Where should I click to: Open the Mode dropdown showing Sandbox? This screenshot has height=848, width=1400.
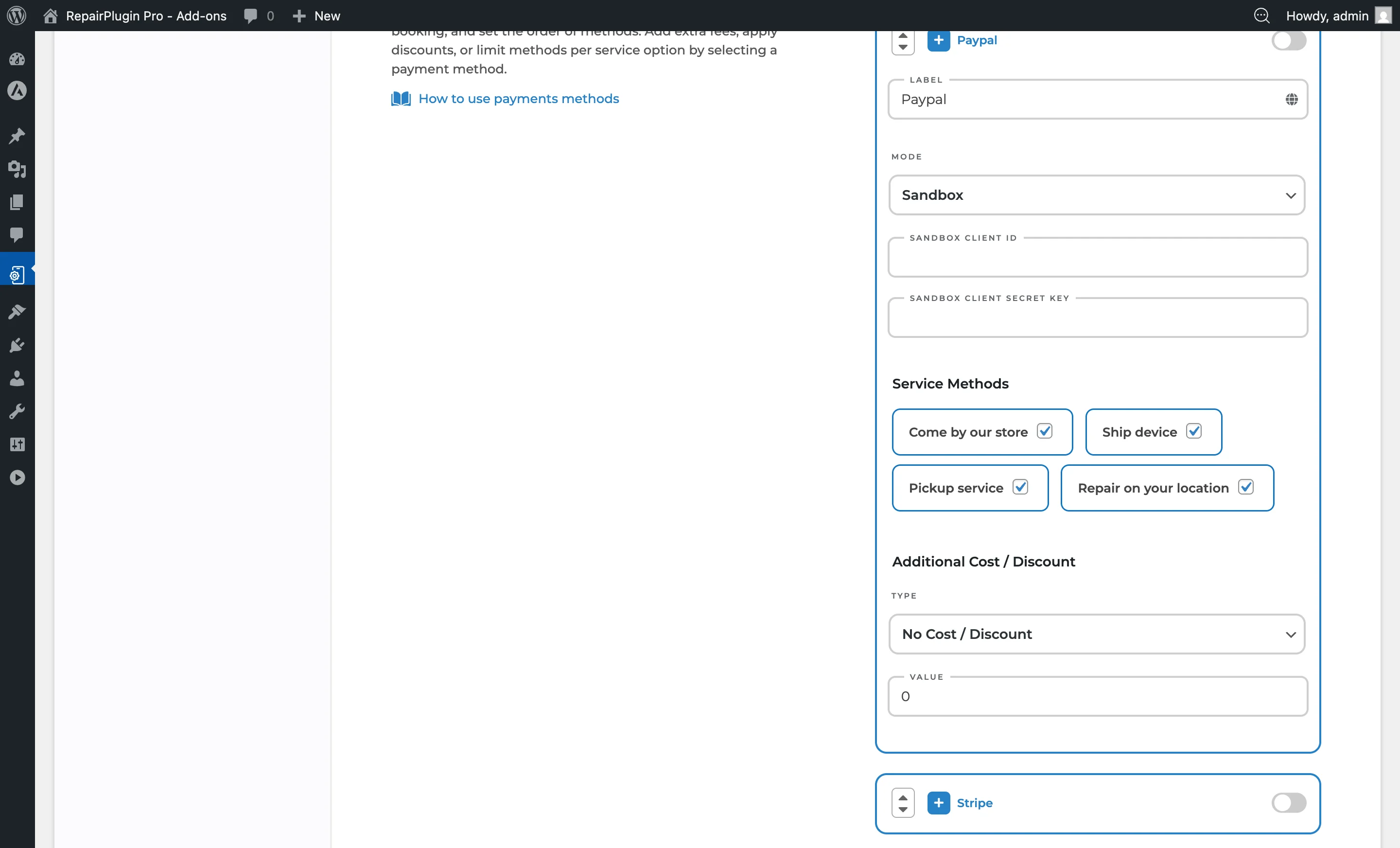(1097, 195)
